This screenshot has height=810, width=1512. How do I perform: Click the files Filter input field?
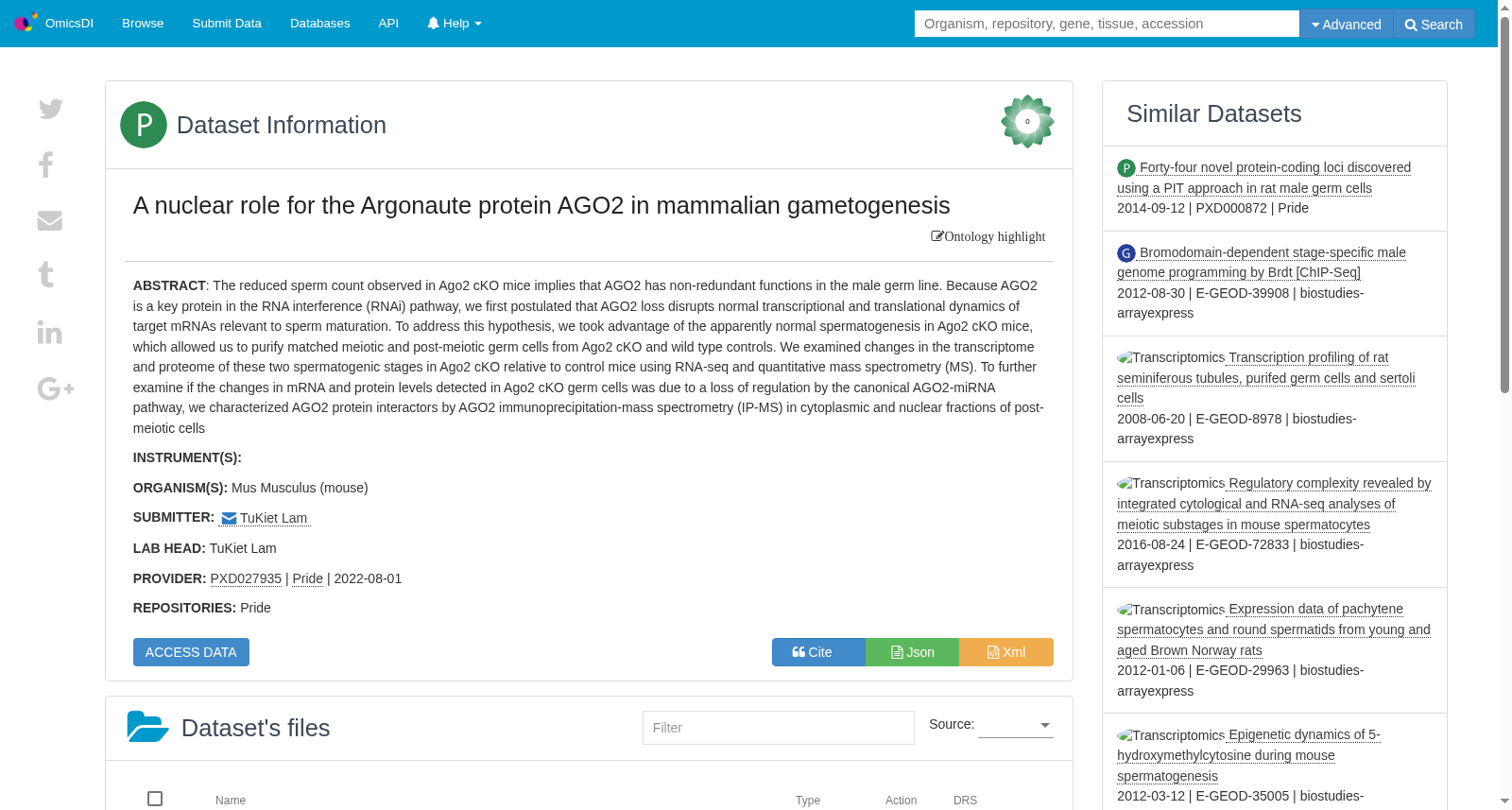click(x=779, y=728)
